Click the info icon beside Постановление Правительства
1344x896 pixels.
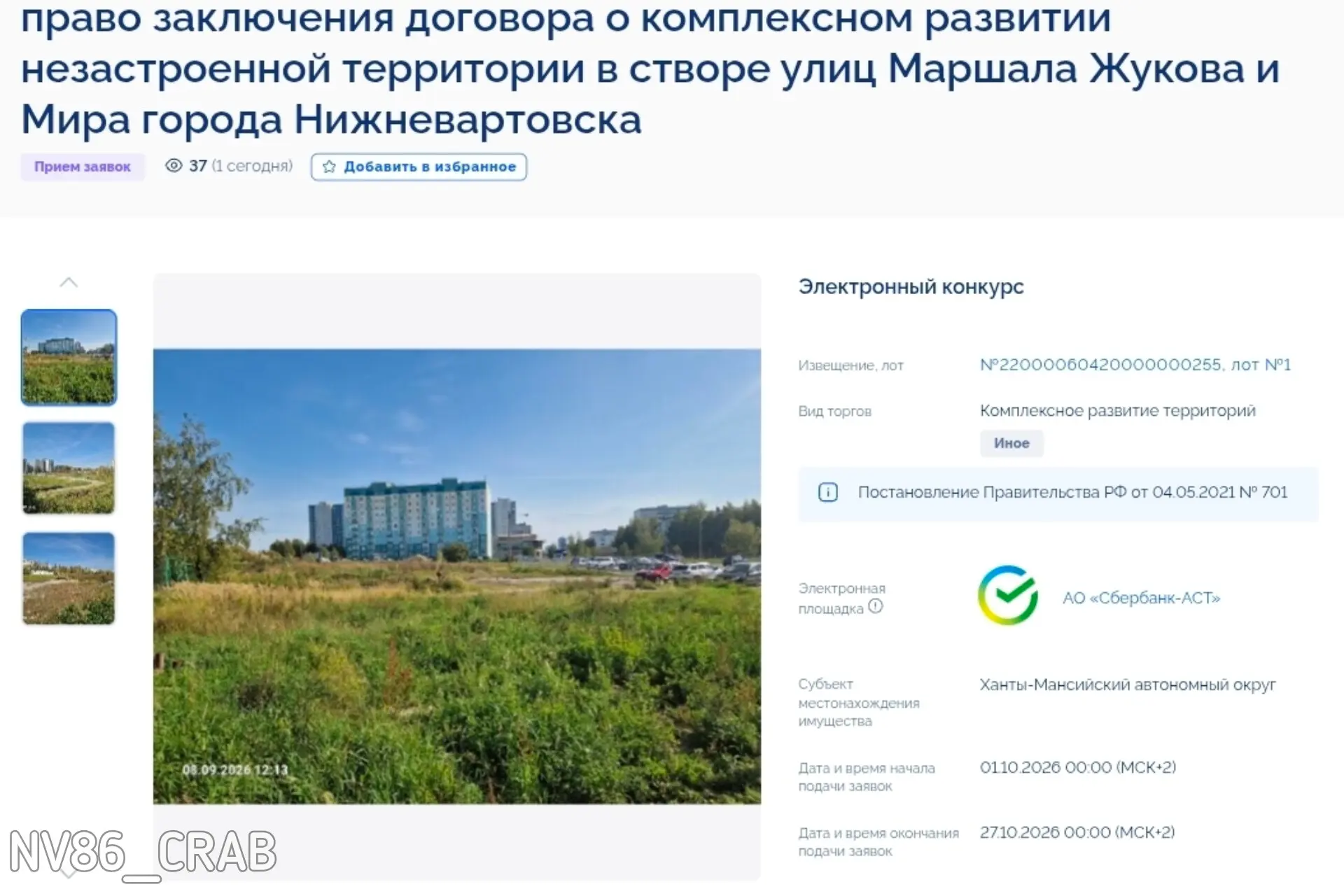[828, 492]
